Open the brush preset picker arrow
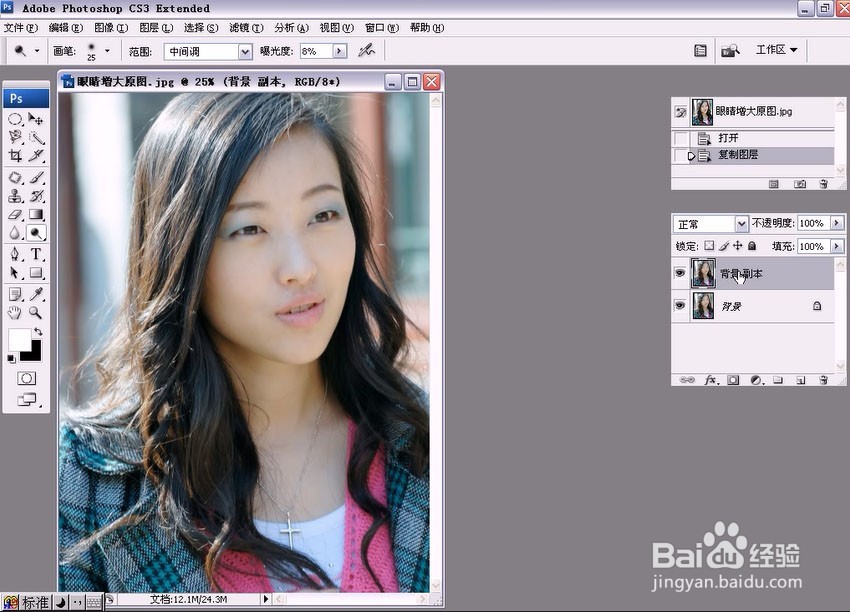850x612 pixels. coord(107,51)
